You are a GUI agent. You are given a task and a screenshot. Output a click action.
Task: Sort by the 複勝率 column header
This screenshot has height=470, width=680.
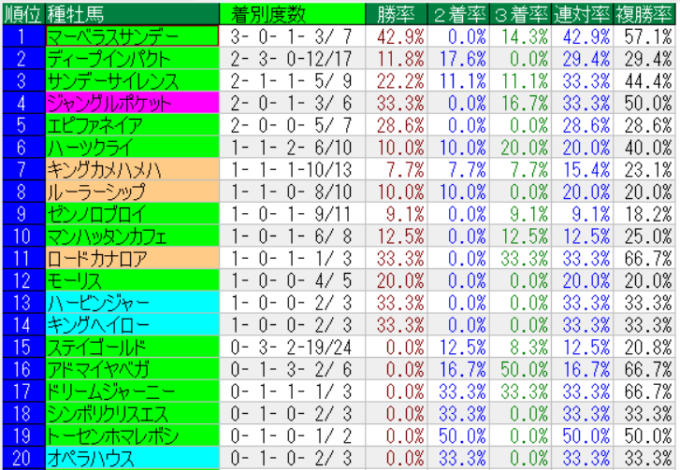pyautogui.click(x=647, y=14)
